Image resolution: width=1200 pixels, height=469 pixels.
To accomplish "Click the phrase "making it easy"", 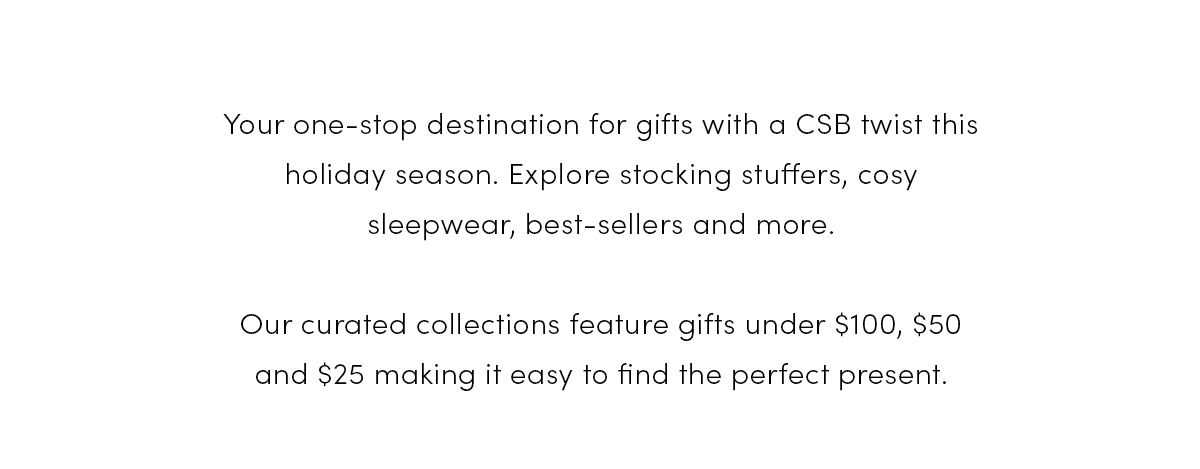I will [x=473, y=376].
